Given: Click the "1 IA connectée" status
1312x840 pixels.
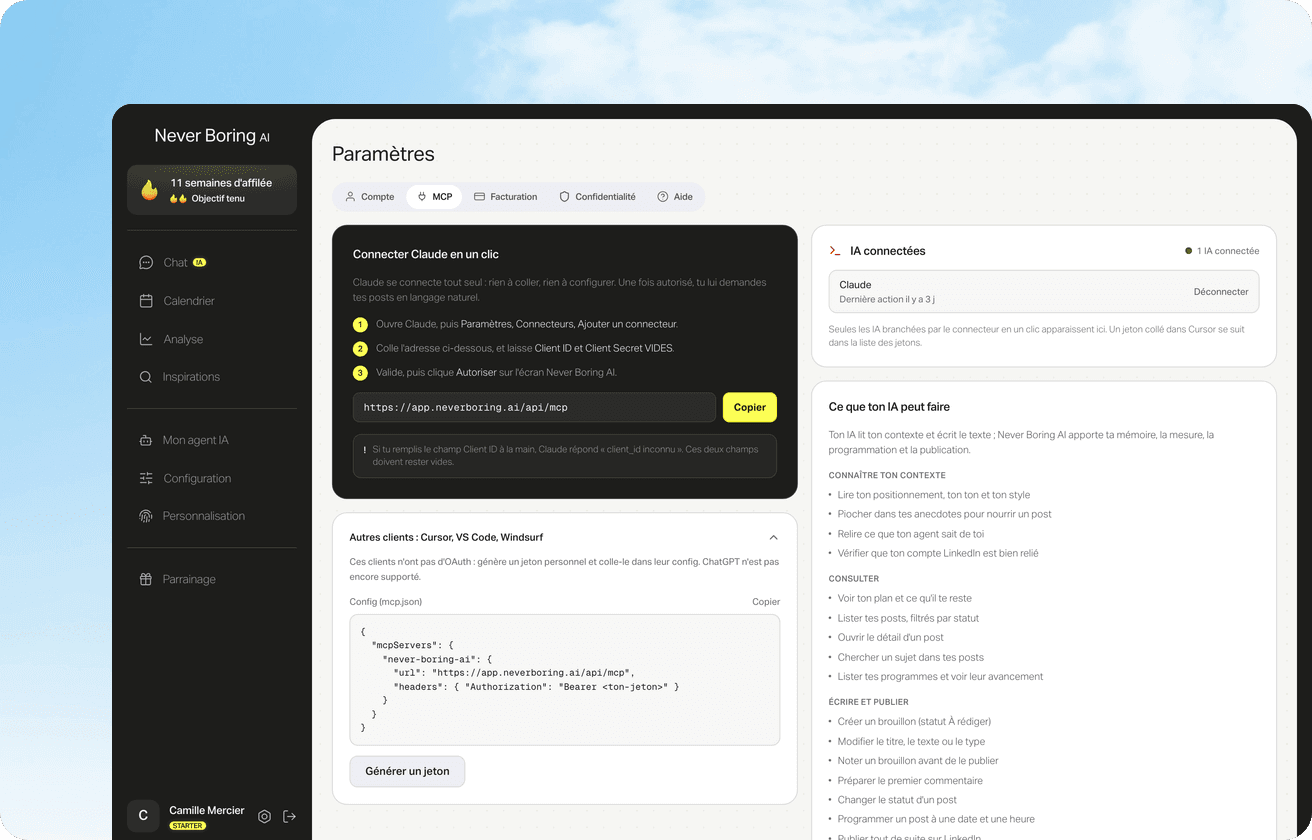Looking at the screenshot, I should (x=1222, y=251).
